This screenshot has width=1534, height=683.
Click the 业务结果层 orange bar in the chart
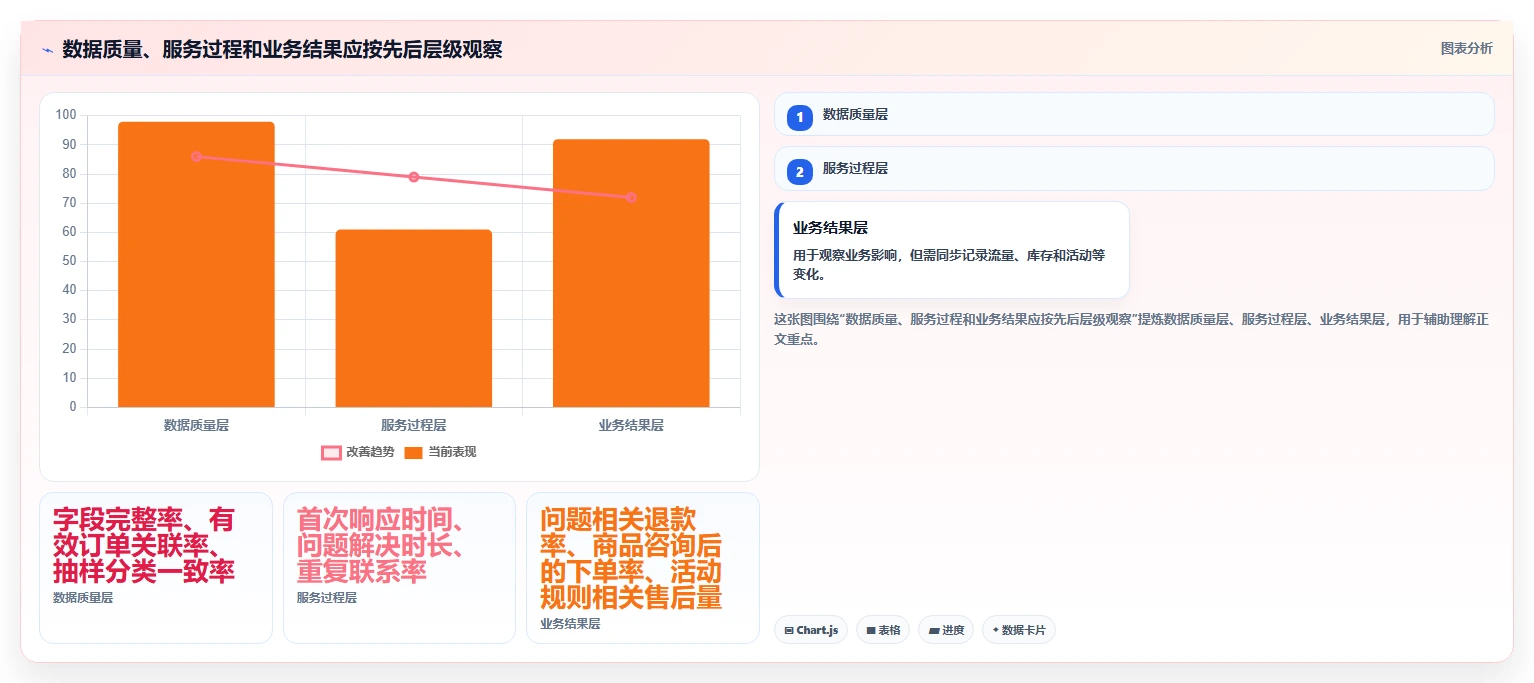point(631,273)
